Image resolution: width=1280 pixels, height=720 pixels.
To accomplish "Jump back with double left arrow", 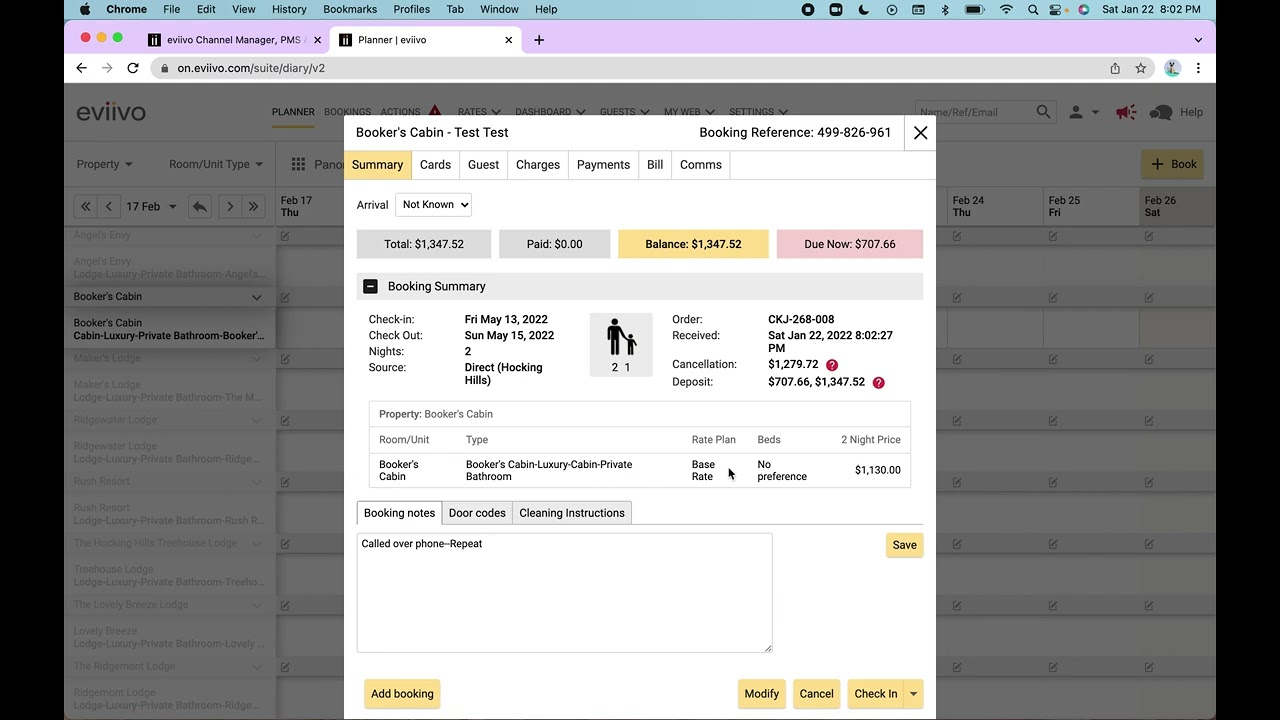I will coord(86,206).
